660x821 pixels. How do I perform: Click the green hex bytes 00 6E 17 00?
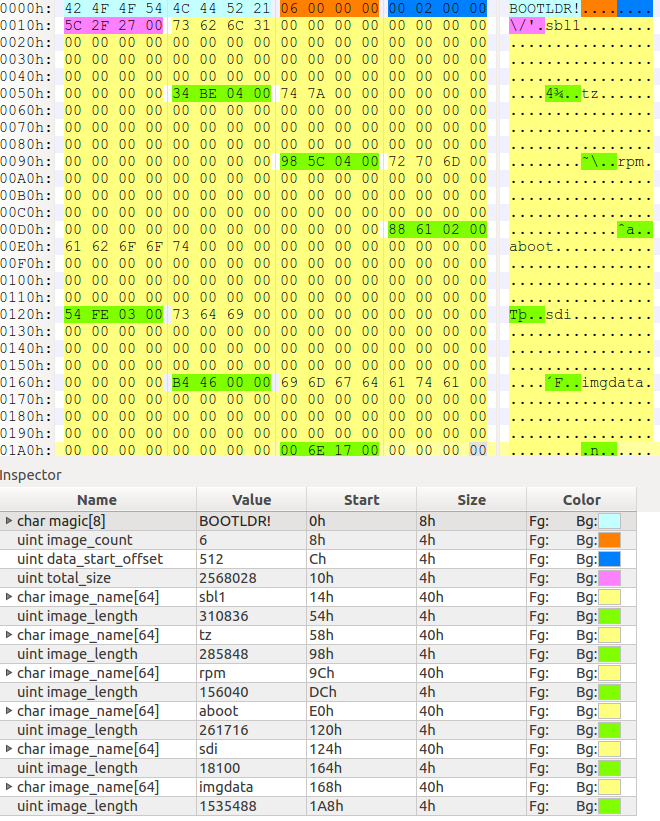pyautogui.click(x=330, y=450)
